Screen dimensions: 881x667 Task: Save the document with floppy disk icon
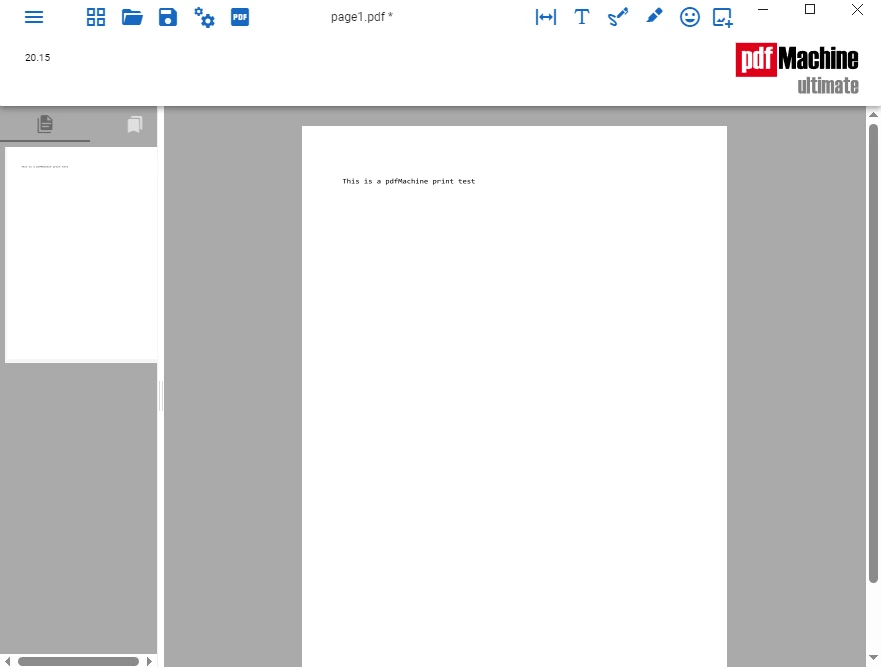(168, 17)
